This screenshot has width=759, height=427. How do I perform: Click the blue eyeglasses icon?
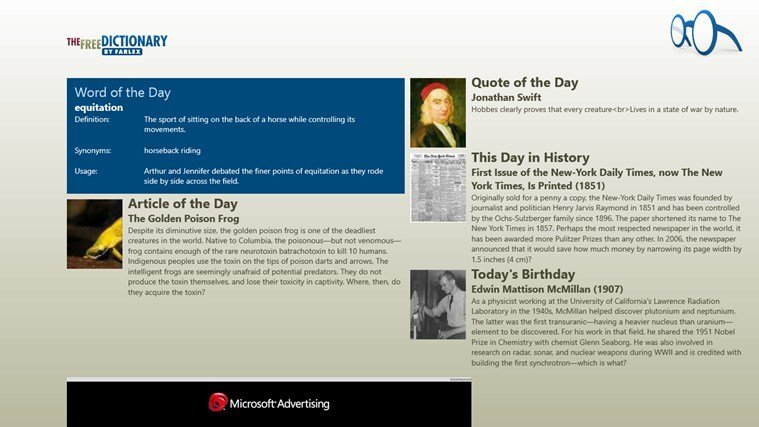(706, 32)
